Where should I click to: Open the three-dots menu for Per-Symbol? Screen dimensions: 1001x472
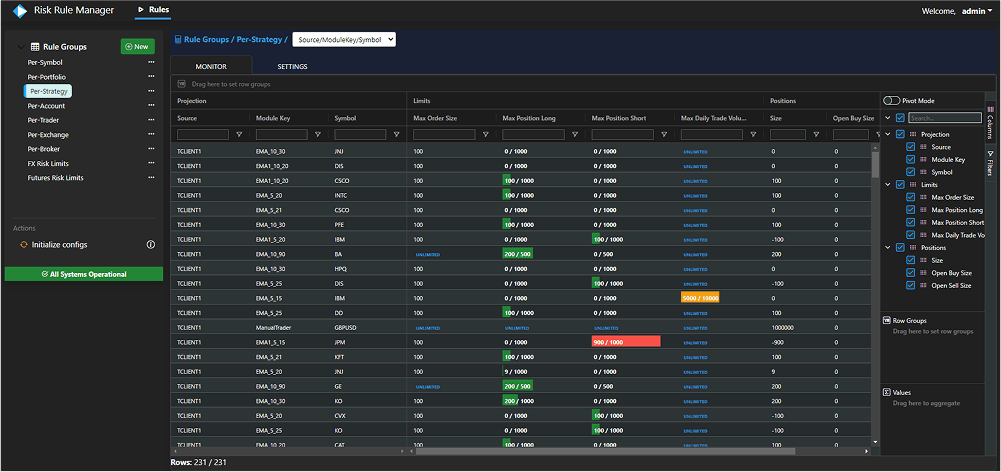(152, 62)
